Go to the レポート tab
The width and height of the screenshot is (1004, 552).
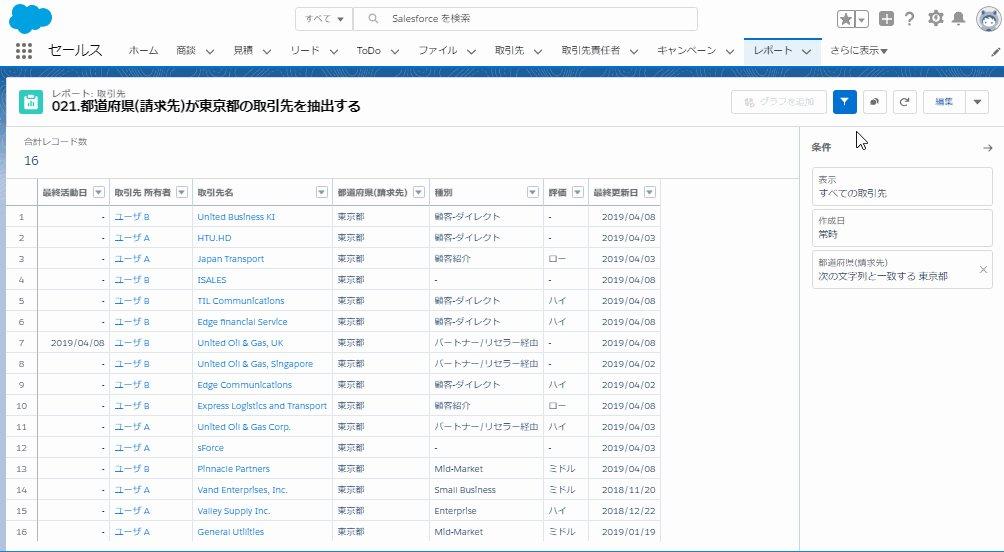773,51
